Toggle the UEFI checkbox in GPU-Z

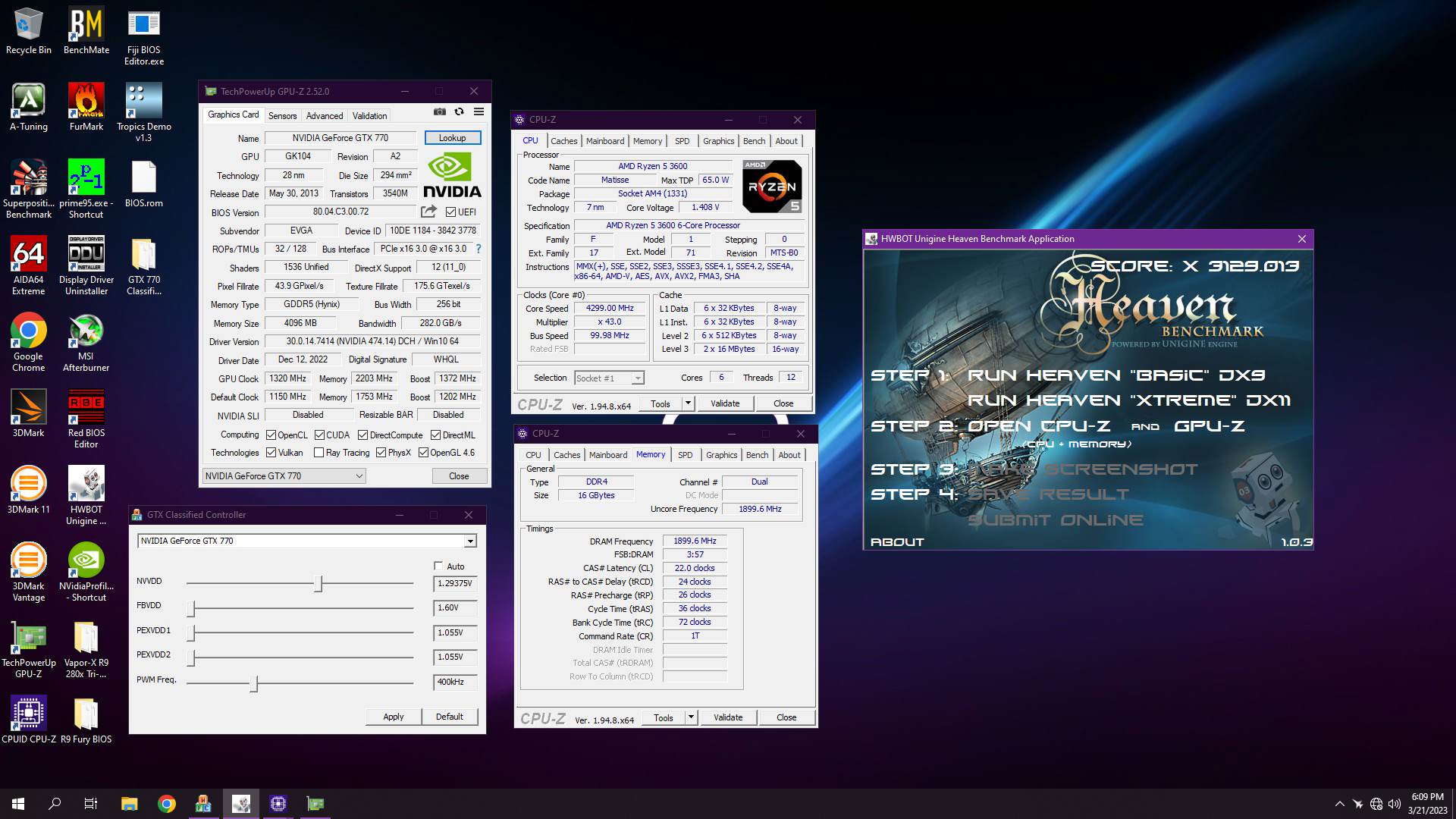tap(450, 212)
